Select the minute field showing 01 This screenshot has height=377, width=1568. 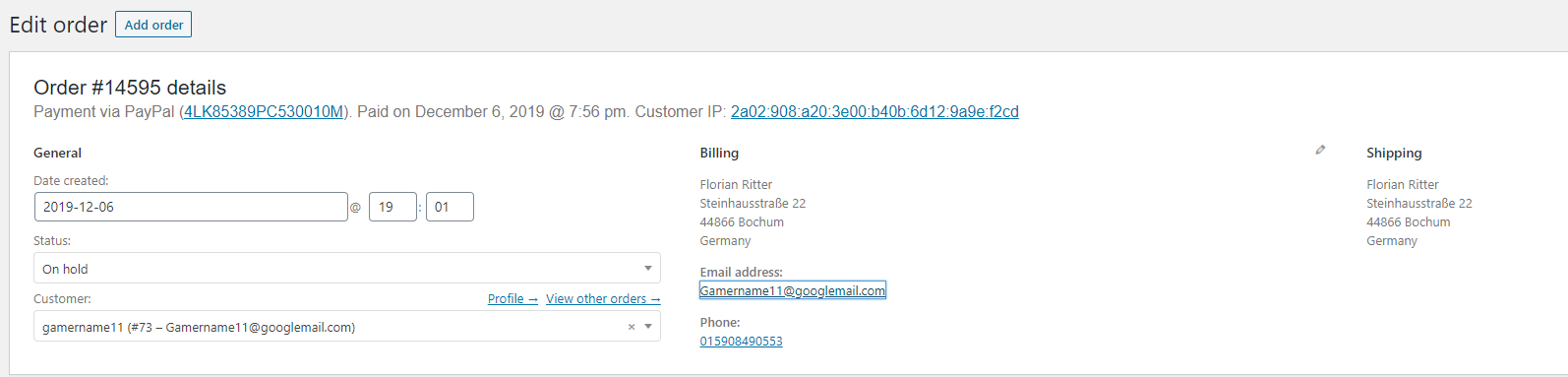click(450, 207)
